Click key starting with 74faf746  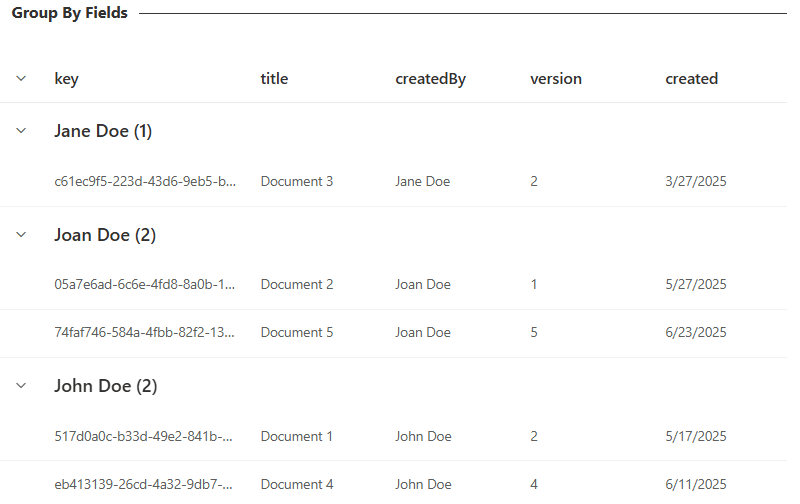pos(145,333)
